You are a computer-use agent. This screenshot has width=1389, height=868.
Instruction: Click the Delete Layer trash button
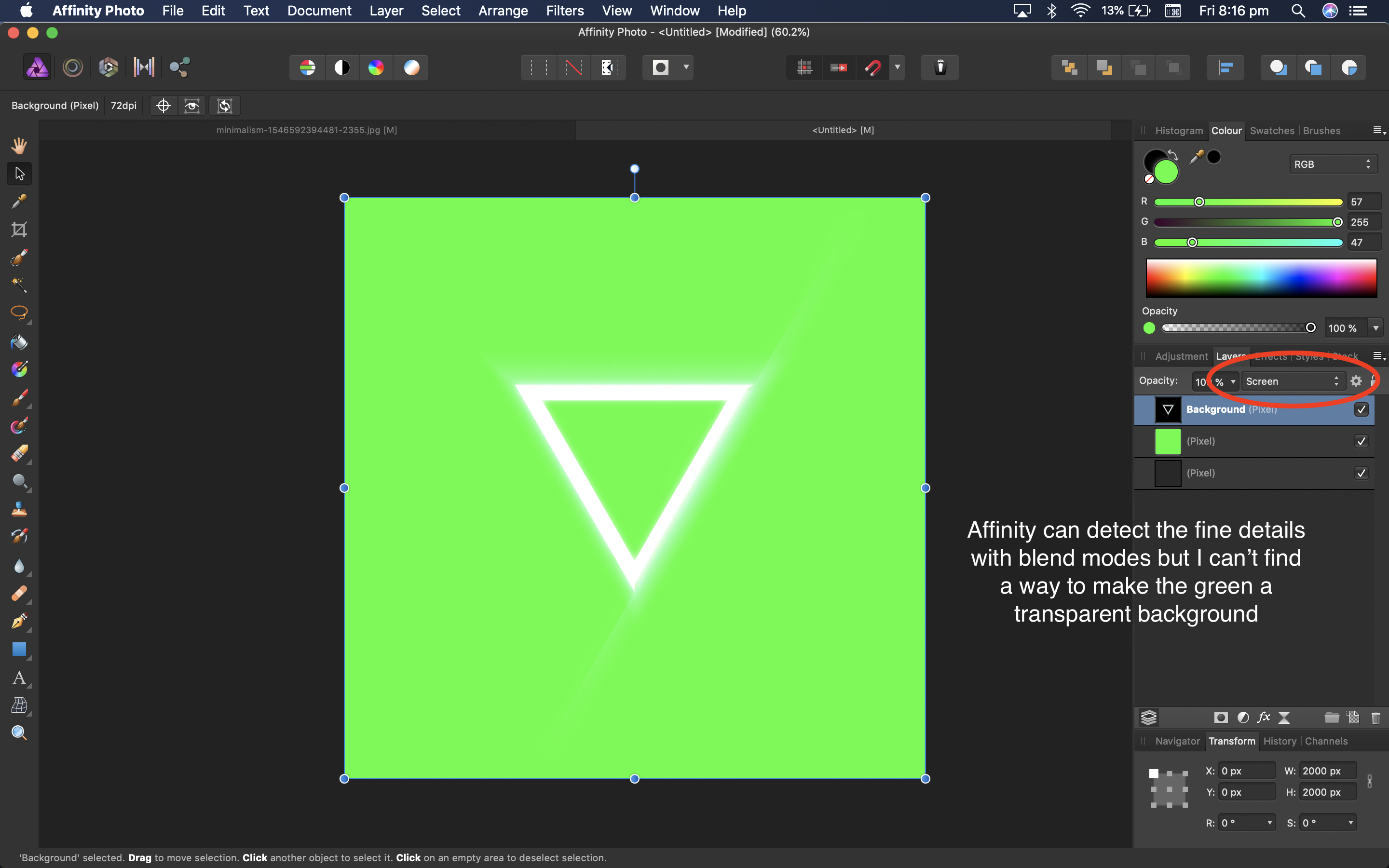pyautogui.click(x=1375, y=718)
